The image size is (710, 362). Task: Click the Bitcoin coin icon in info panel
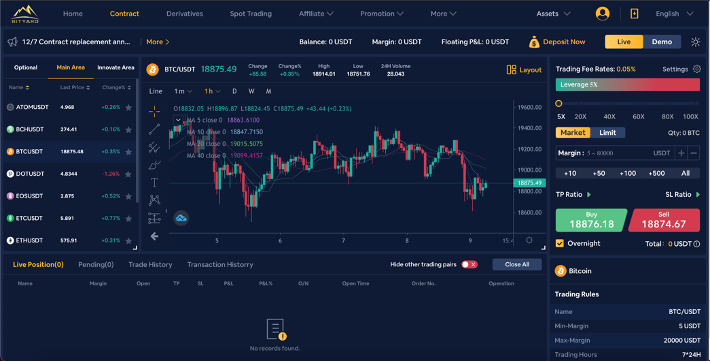pyautogui.click(x=561, y=271)
